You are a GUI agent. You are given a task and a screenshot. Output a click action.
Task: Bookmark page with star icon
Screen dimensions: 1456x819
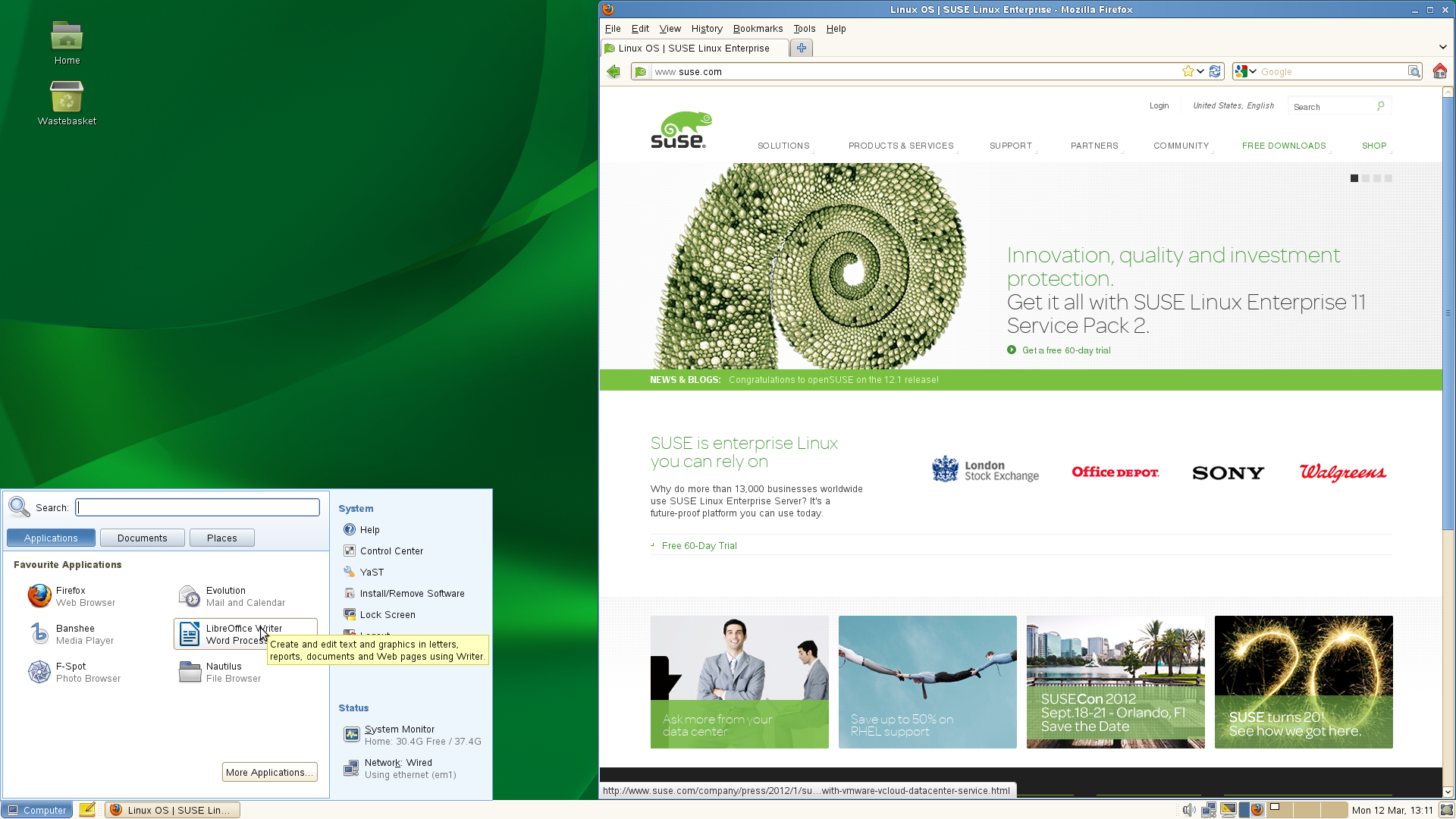[1188, 71]
